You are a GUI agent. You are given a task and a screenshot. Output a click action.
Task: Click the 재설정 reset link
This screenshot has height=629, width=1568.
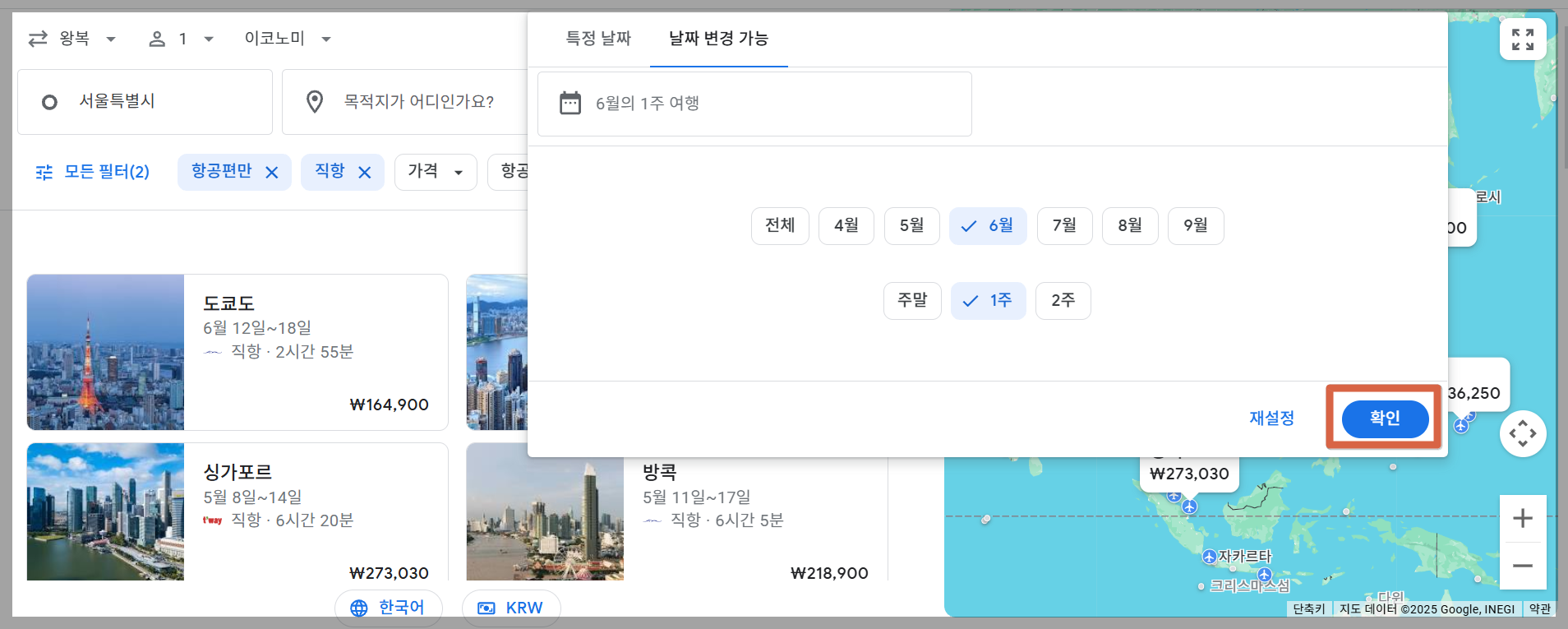[x=1272, y=419]
